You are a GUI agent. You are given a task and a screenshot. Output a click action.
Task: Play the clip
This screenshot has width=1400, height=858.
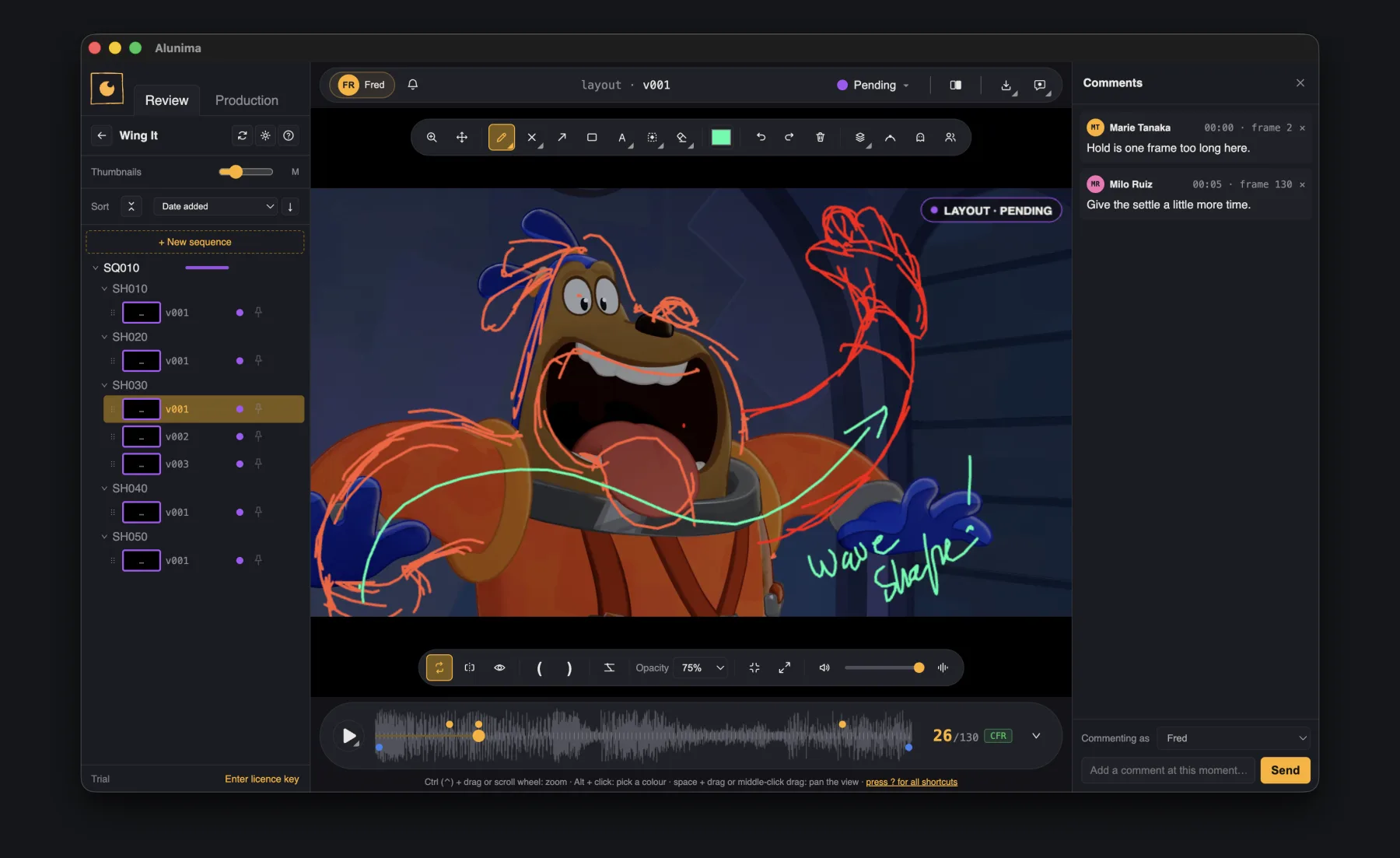(x=349, y=736)
